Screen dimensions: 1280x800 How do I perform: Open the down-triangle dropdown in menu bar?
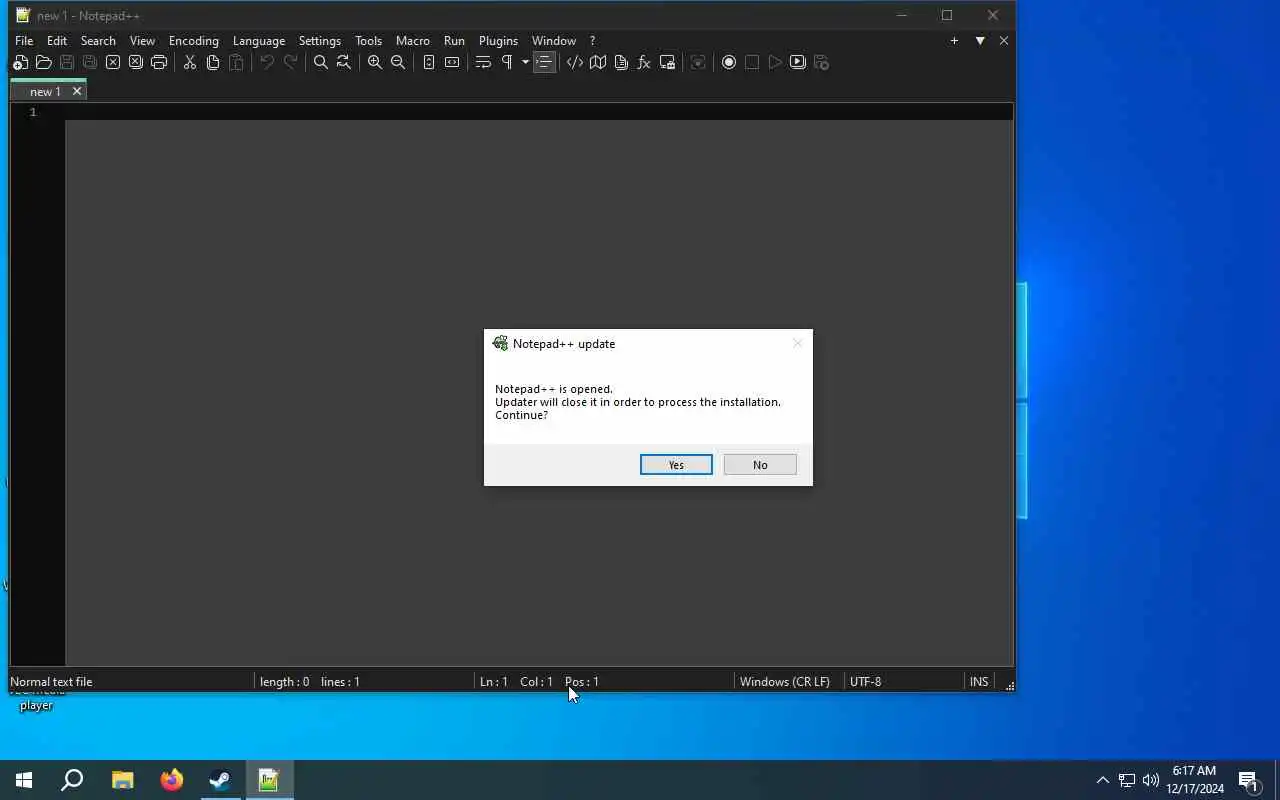point(980,41)
